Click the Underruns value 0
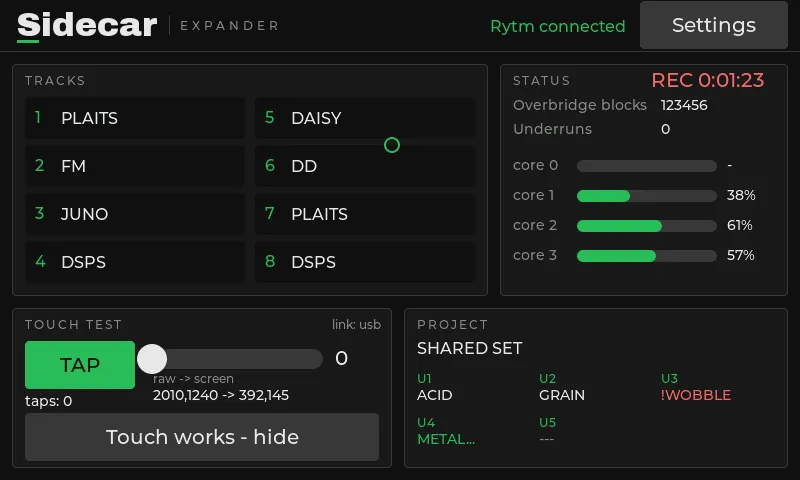 [665, 129]
